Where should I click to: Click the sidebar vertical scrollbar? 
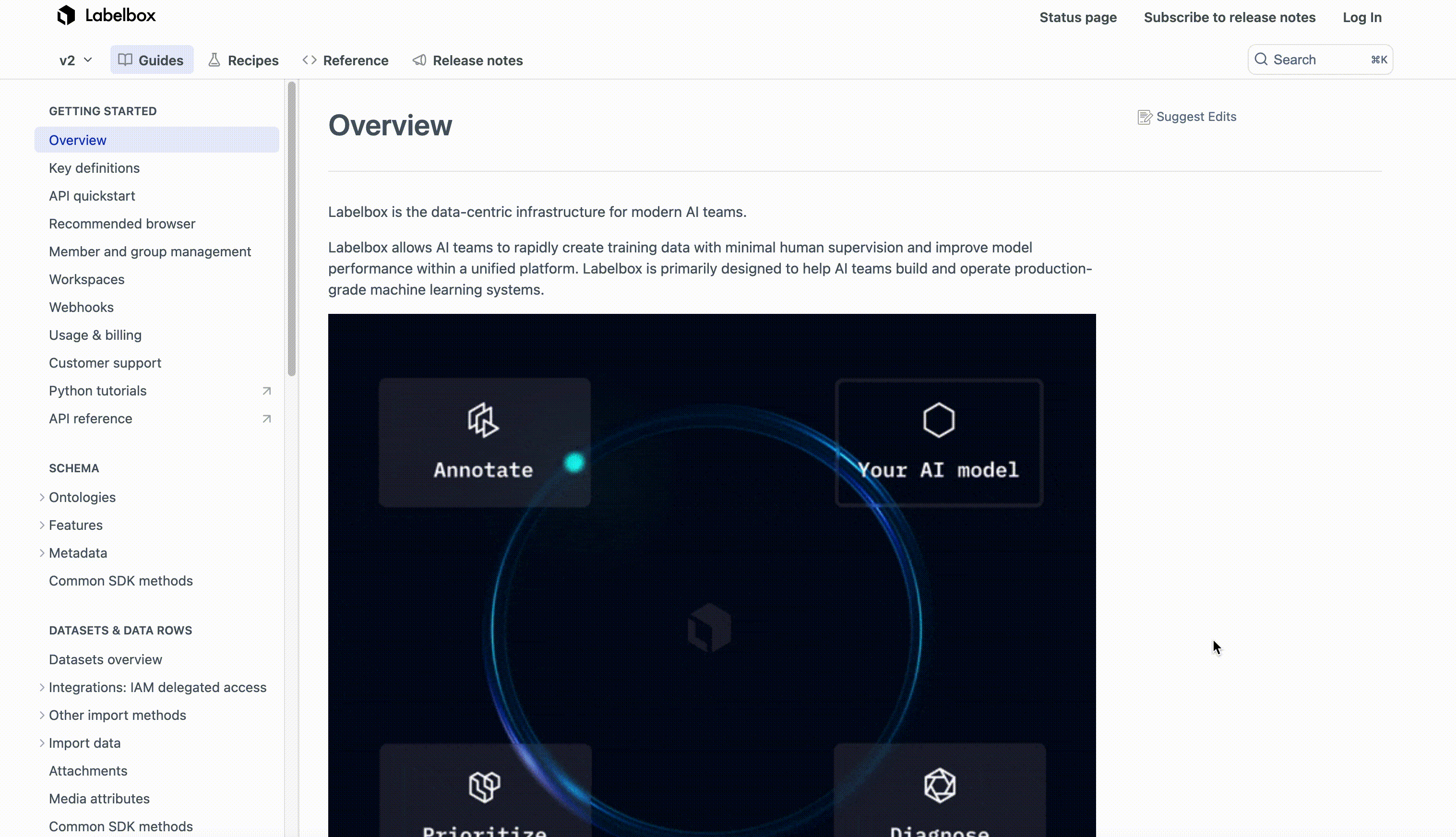[291, 229]
